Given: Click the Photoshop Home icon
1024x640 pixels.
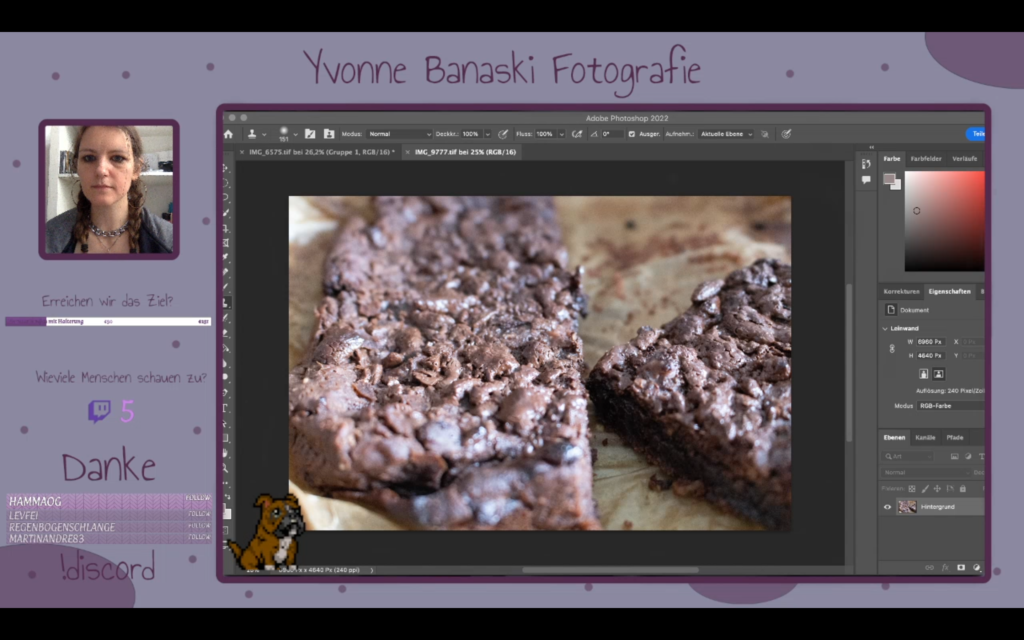Looking at the screenshot, I should [229, 134].
